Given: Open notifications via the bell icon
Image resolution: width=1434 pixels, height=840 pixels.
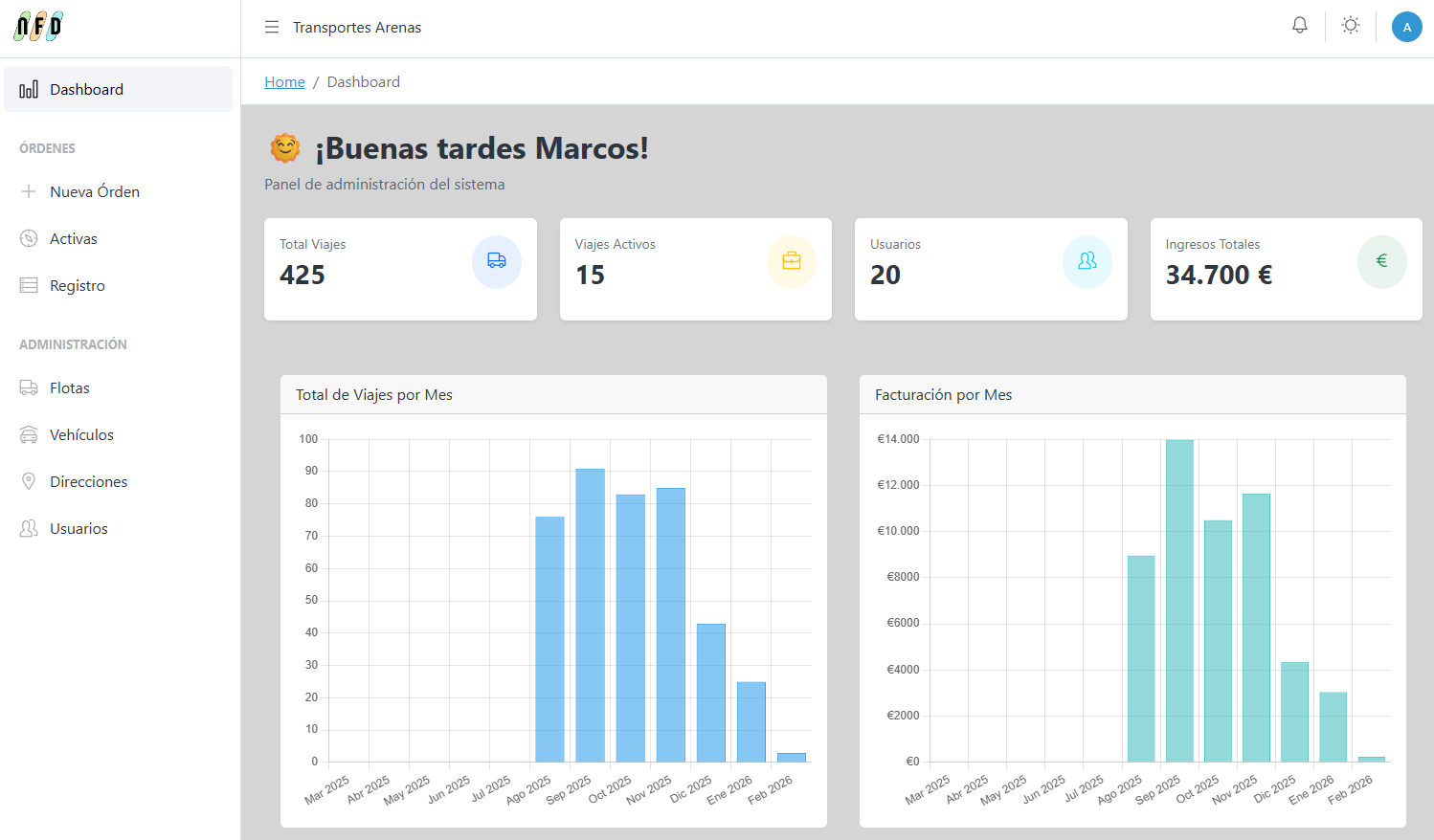Looking at the screenshot, I should point(1299,26).
